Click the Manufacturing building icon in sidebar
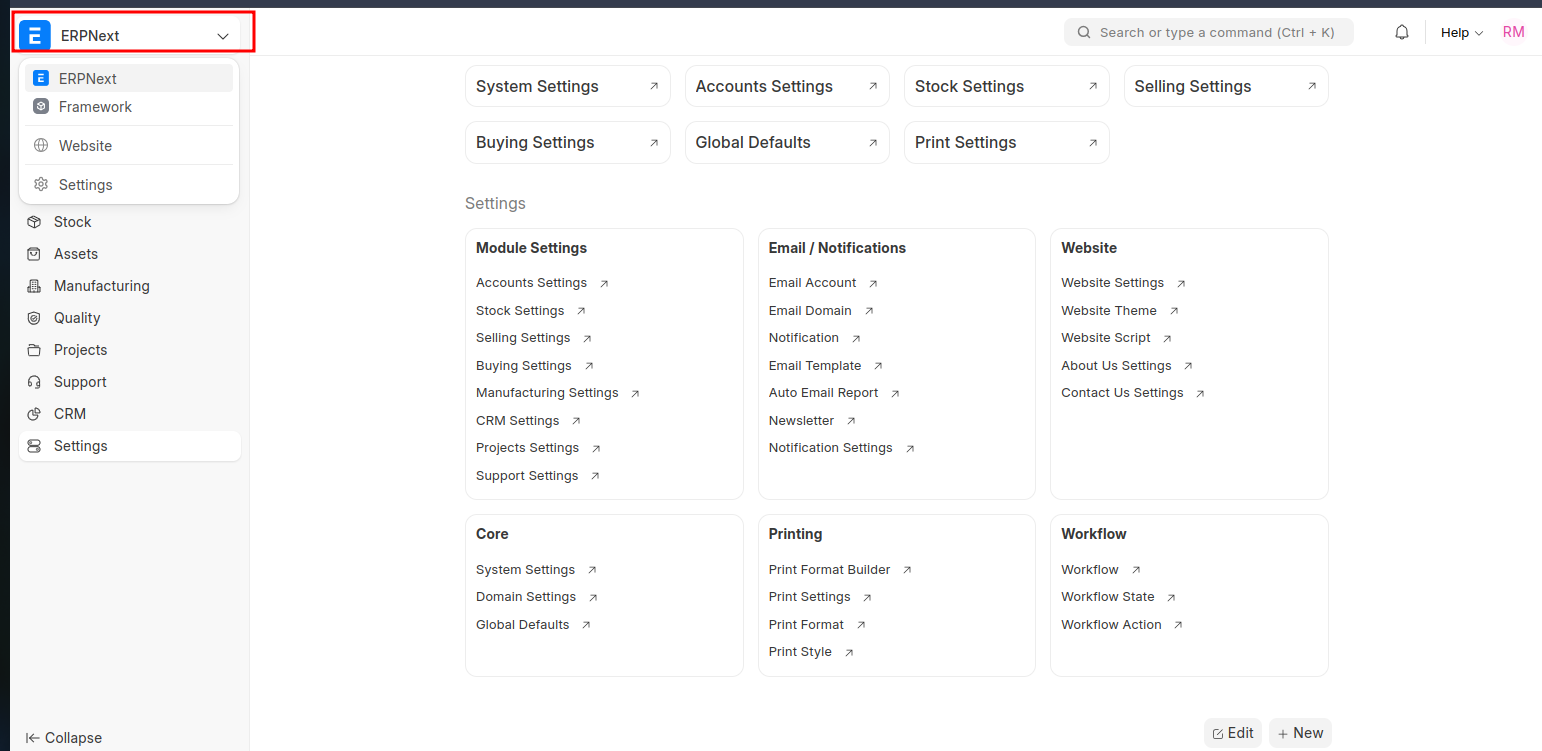Viewport: 1542px width, 751px height. [34, 286]
